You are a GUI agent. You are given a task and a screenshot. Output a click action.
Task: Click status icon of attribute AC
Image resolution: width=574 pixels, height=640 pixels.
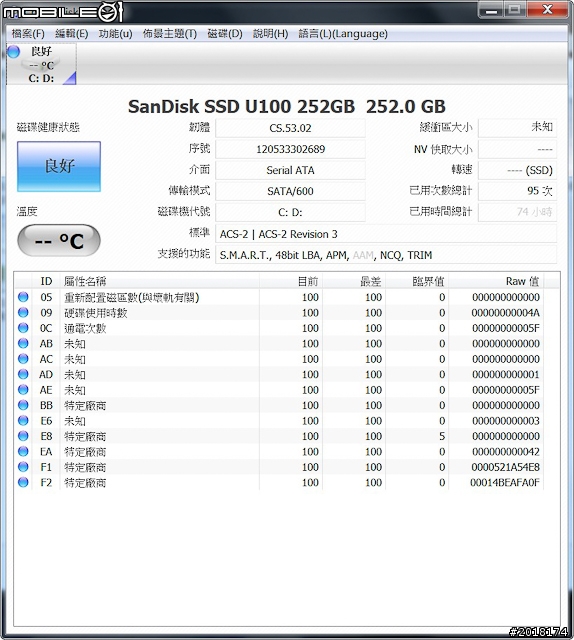[23, 359]
